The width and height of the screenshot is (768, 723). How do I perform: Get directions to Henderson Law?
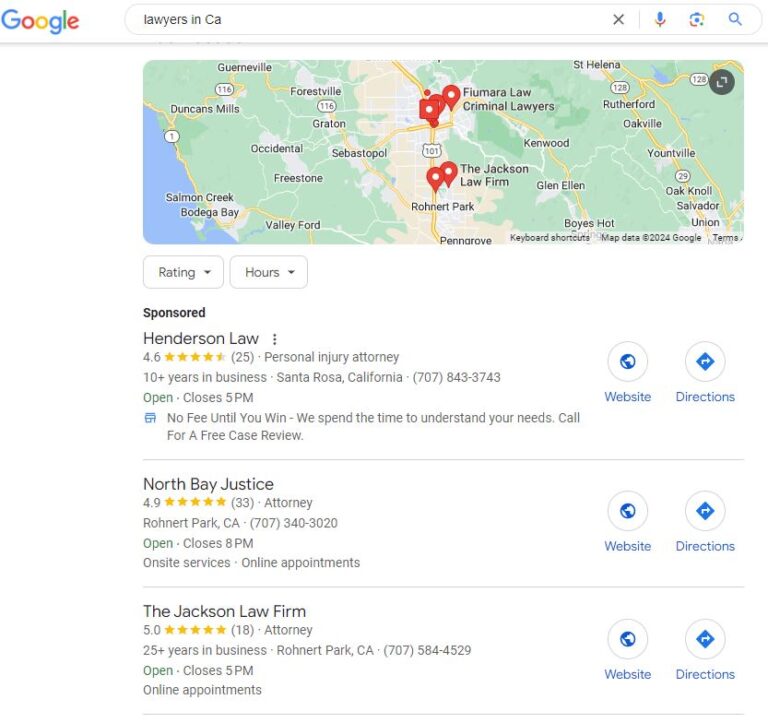coord(705,362)
